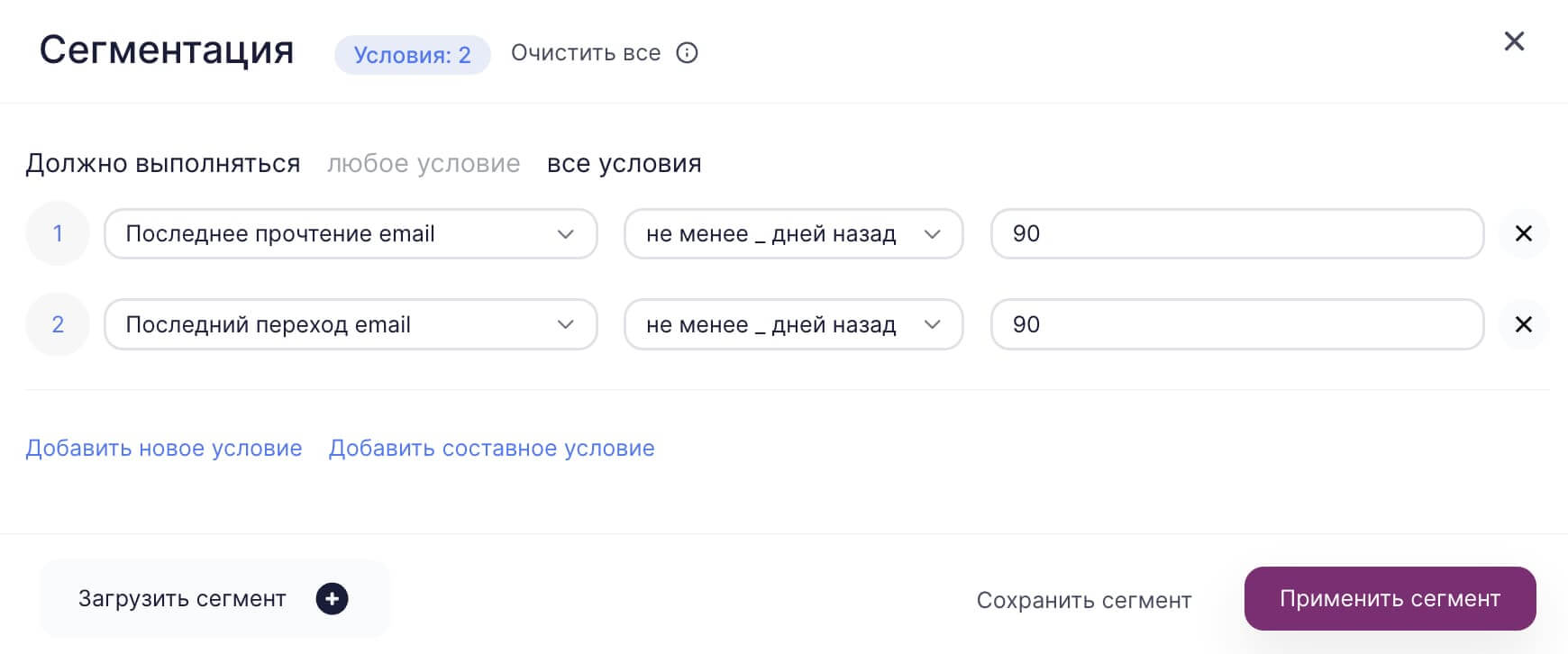Click the plus icon on Загрузить сегмент
Image resolution: width=1568 pixels, height=654 pixels.
click(x=332, y=599)
